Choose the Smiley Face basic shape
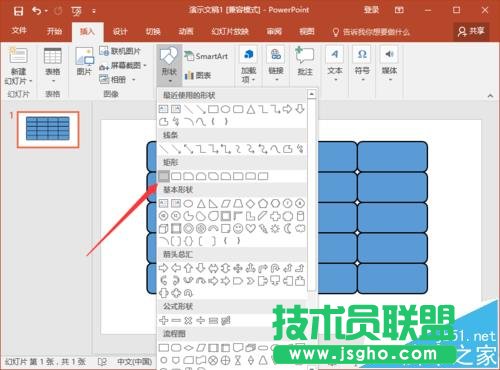500x370 pixels. coord(238,229)
